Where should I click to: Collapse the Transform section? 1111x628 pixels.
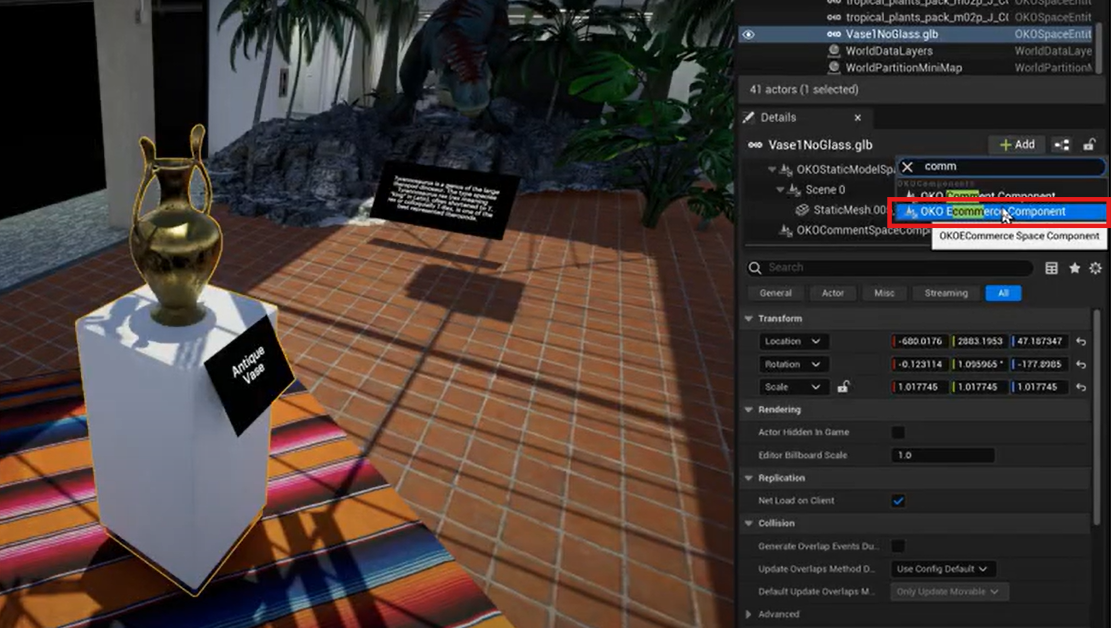[748, 318]
